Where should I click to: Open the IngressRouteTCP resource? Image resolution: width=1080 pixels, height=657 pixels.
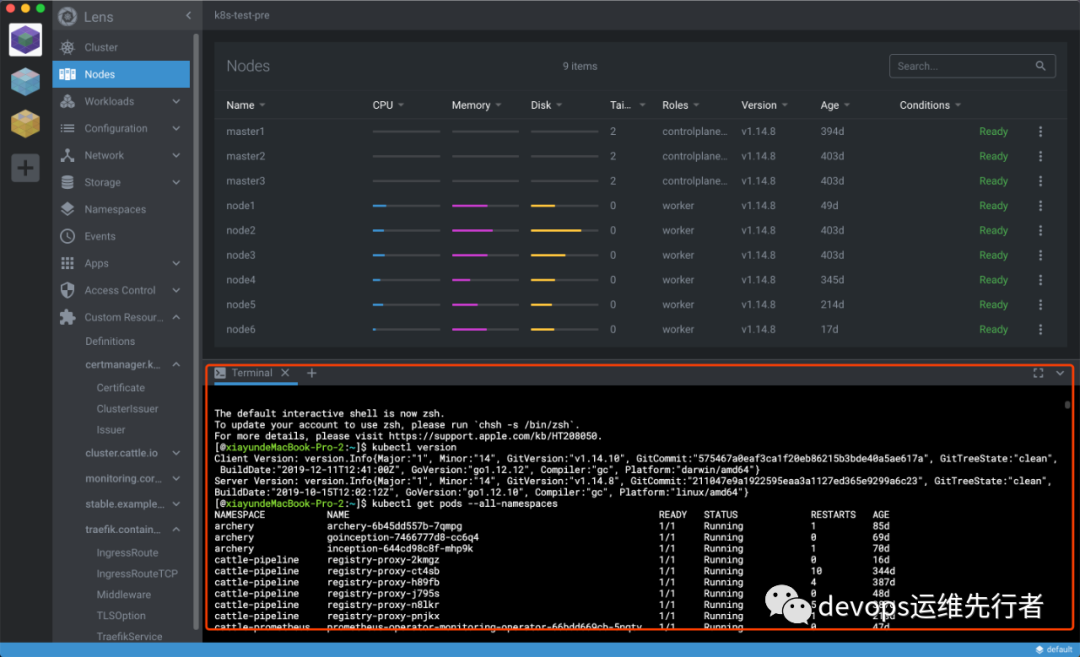(x=137, y=574)
